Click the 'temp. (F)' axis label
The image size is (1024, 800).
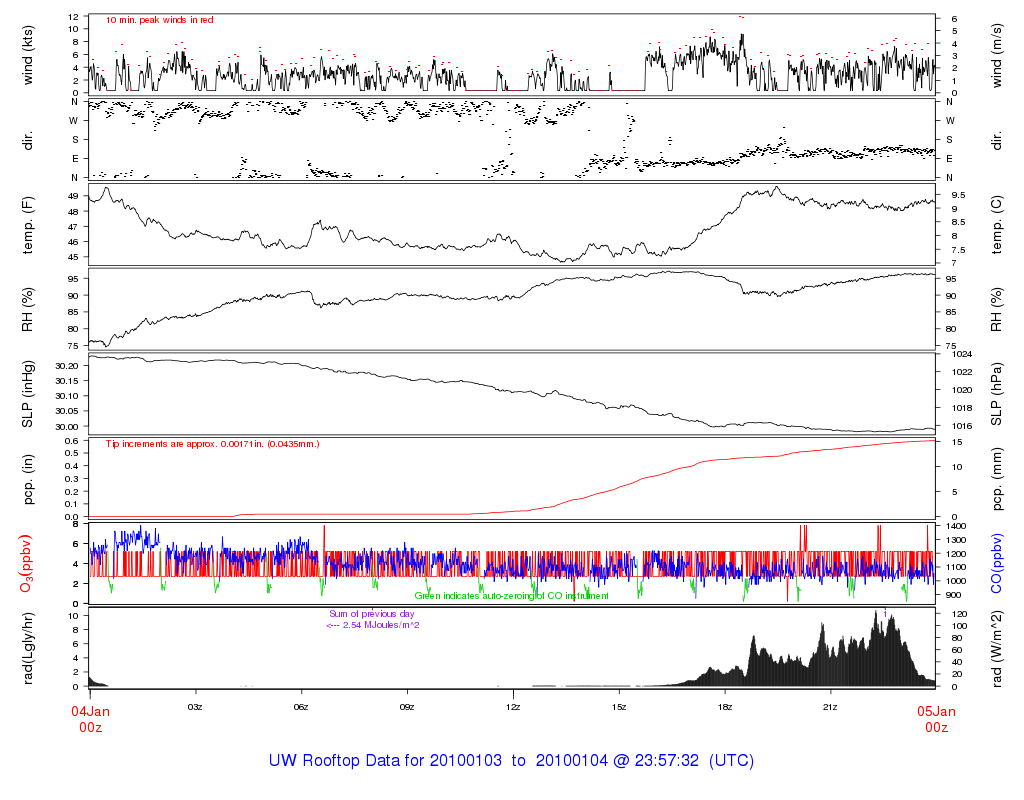click(27, 225)
